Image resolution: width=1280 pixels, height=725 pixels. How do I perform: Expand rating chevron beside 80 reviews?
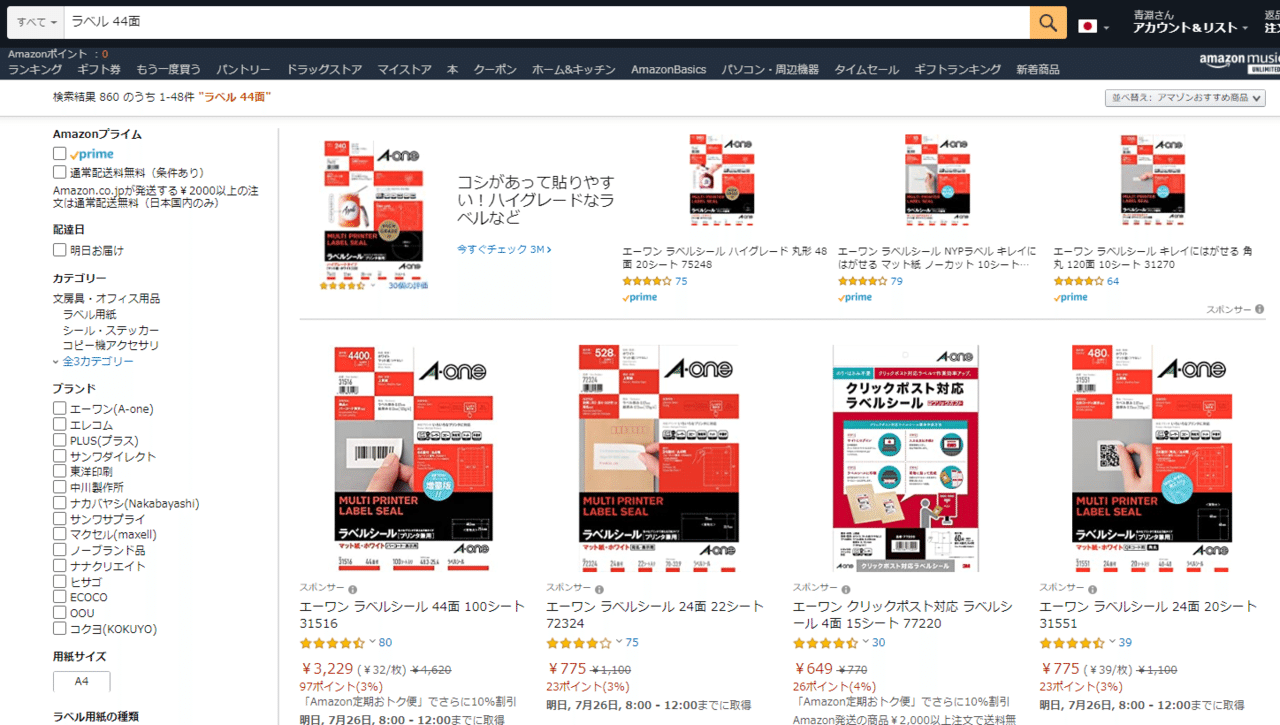(372, 642)
